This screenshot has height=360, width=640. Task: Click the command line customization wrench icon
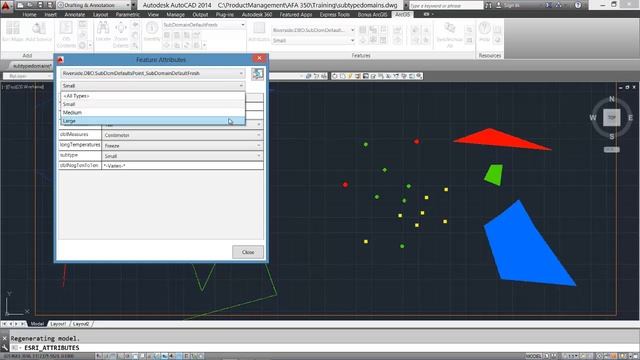point(4,348)
